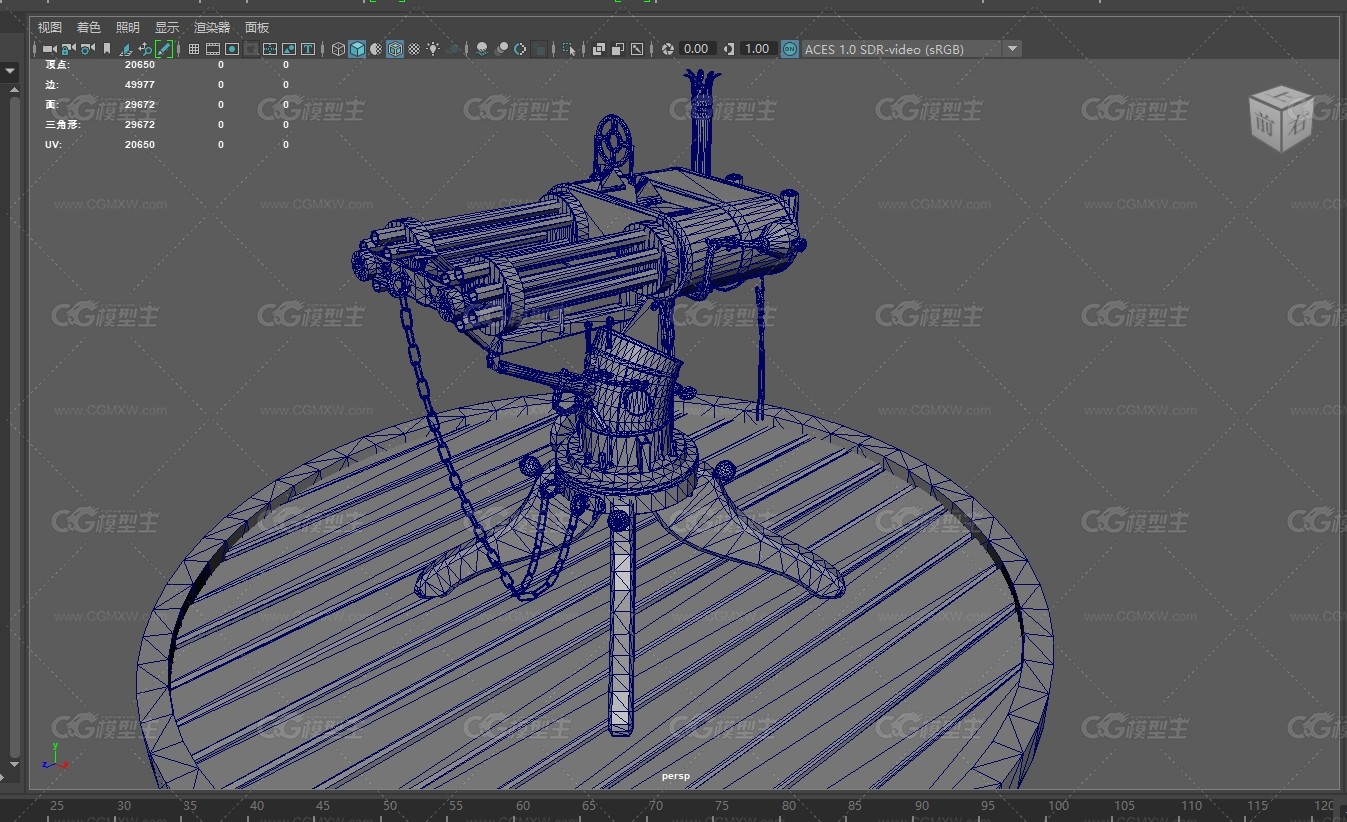1347x822 pixels.
Task: Toggle the X-Ray display icon
Action: [599, 49]
